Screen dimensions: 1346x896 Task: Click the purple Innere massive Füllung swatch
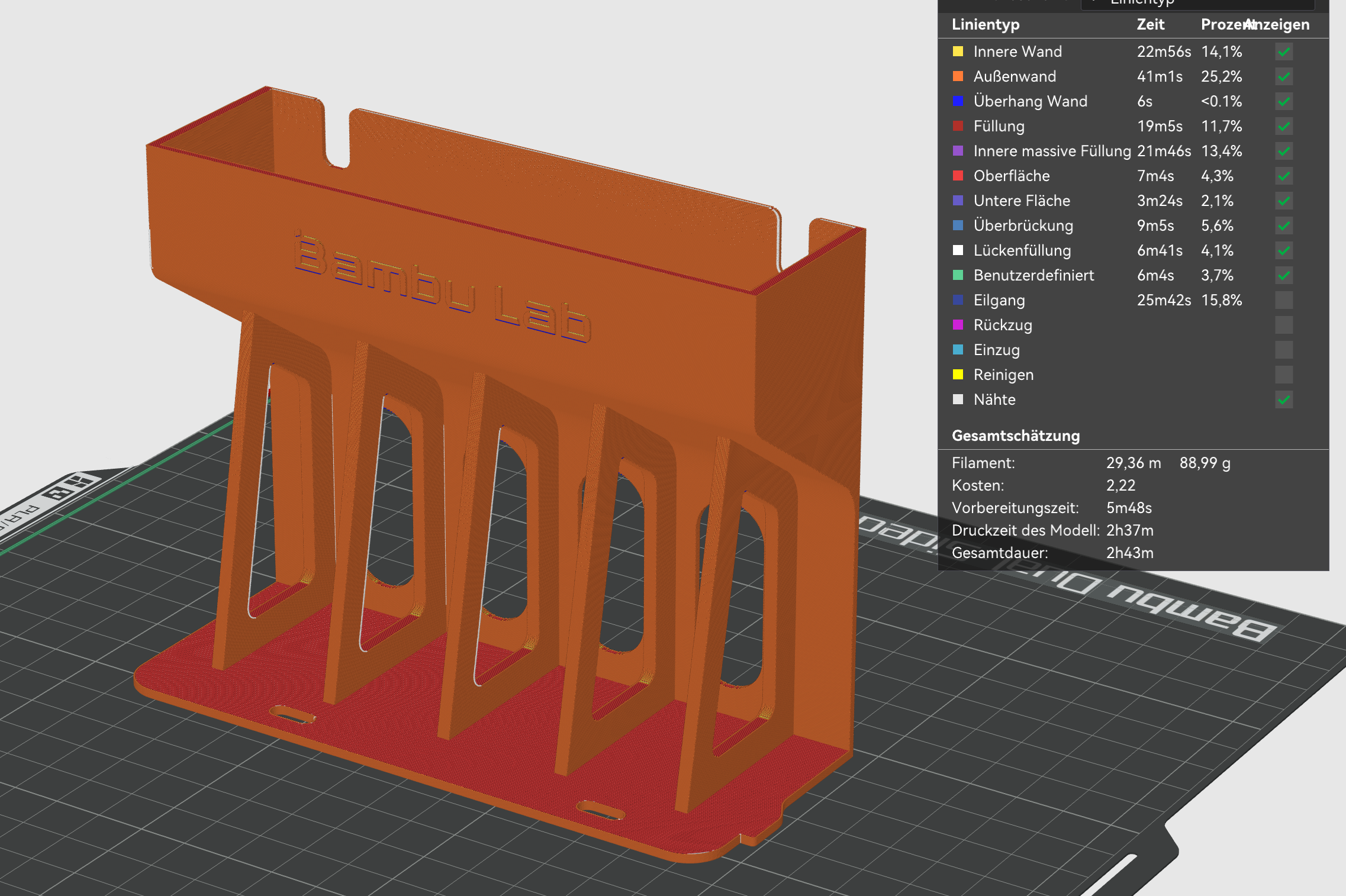[958, 151]
